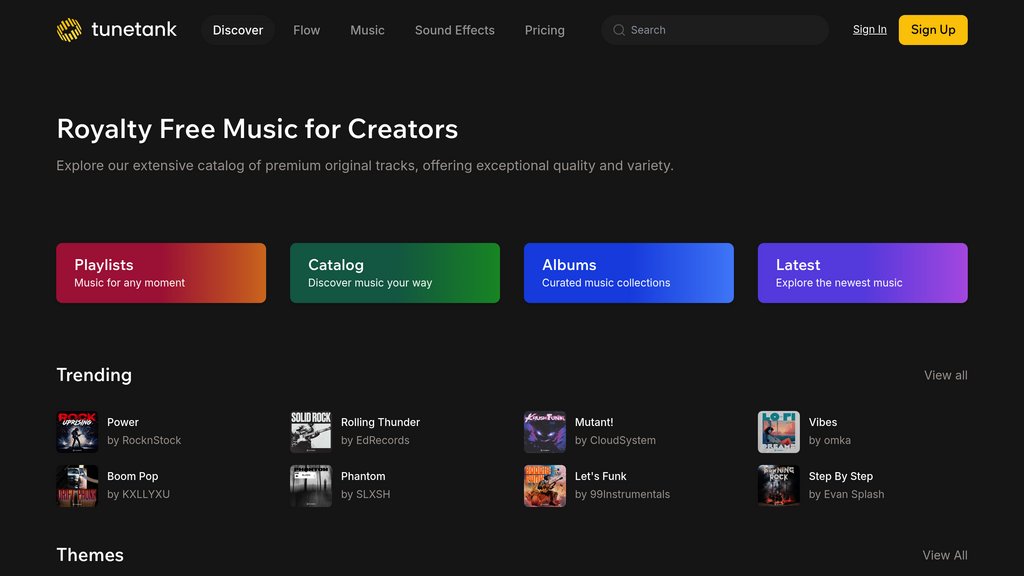View all Trending tracks
This screenshot has width=1024, height=576.
click(945, 375)
